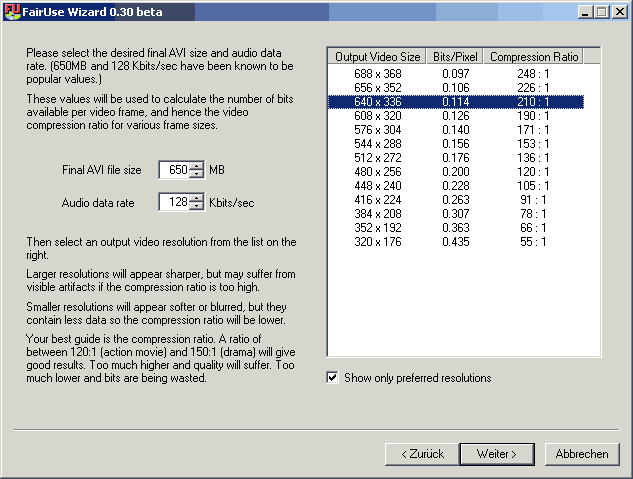Close the FairUse Wizard window

(x=619, y=12)
